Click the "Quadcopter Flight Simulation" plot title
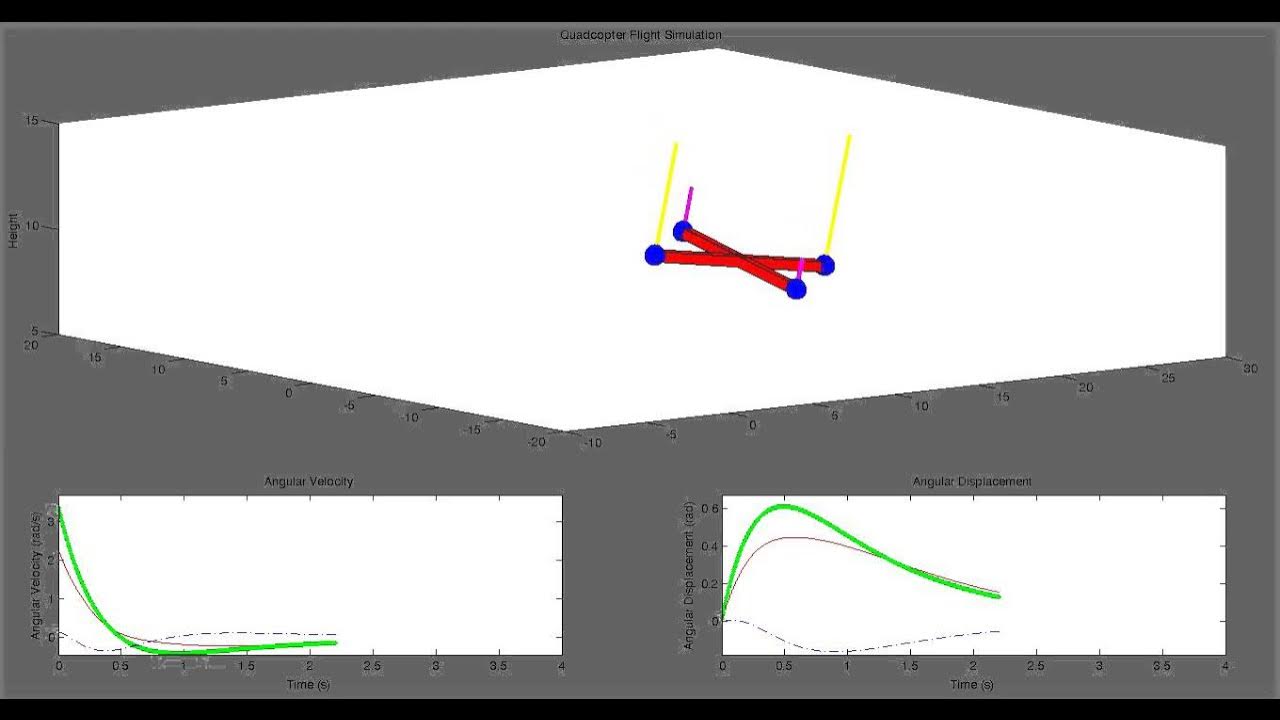Screen dimensions: 1280x720 [x=640, y=35]
